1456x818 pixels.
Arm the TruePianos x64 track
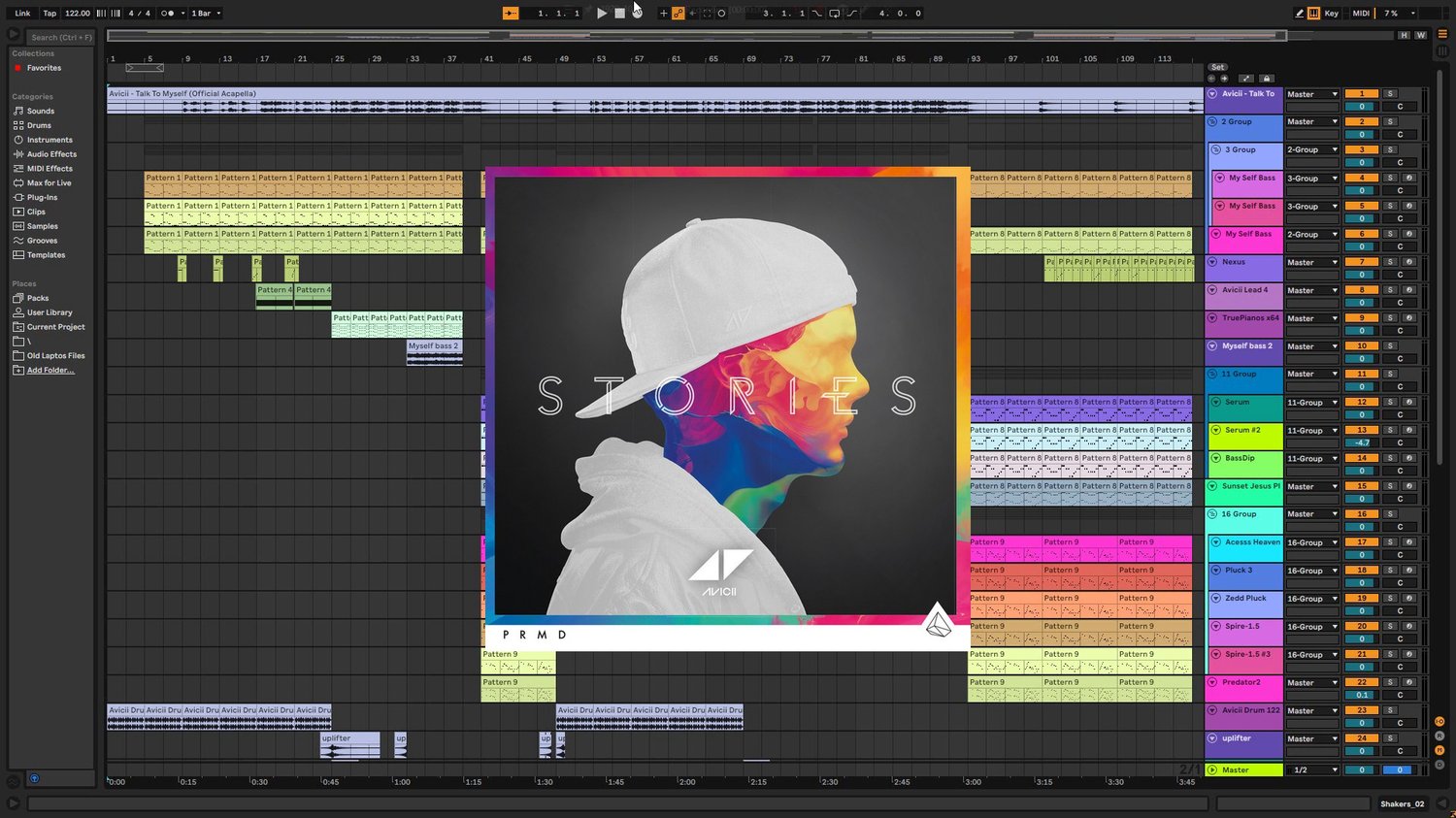1408,318
